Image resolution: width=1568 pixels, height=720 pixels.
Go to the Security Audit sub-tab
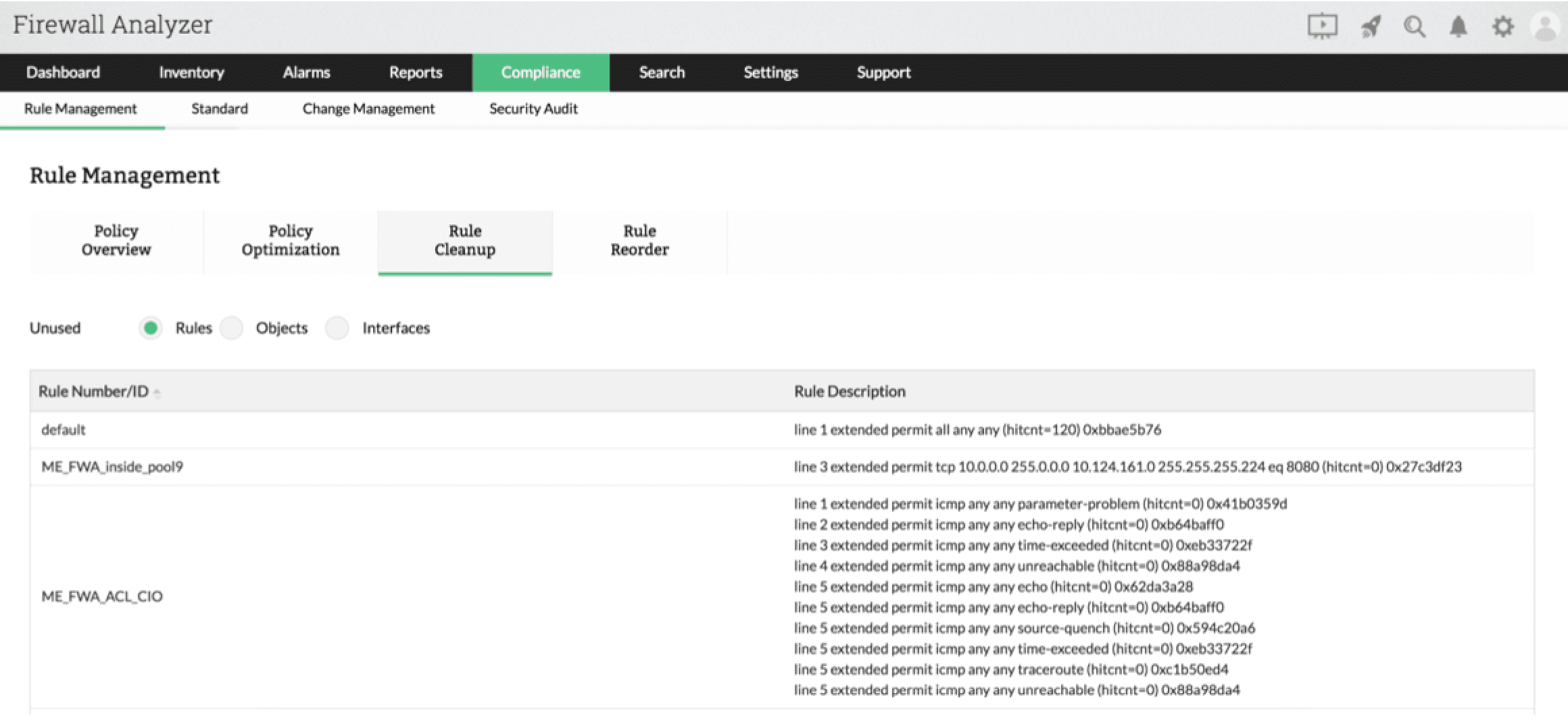533,109
